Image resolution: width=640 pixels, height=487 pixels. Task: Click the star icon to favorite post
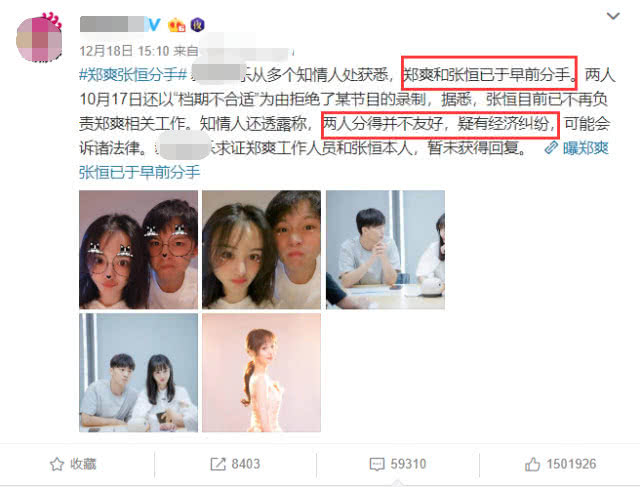click(x=57, y=464)
